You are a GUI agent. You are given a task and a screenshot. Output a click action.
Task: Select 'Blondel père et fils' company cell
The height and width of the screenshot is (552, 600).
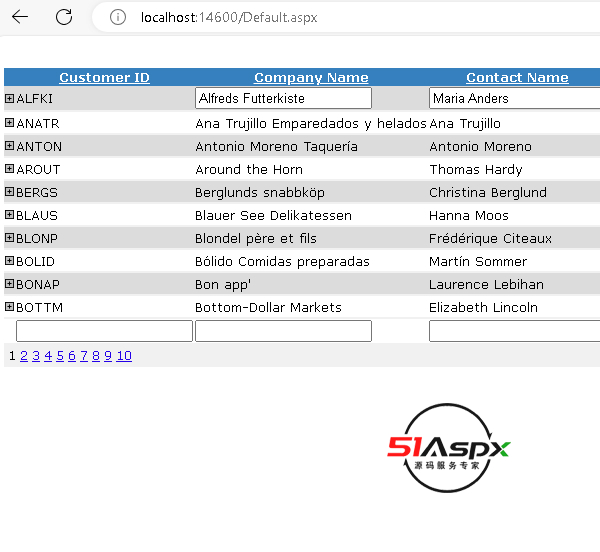coord(256,238)
